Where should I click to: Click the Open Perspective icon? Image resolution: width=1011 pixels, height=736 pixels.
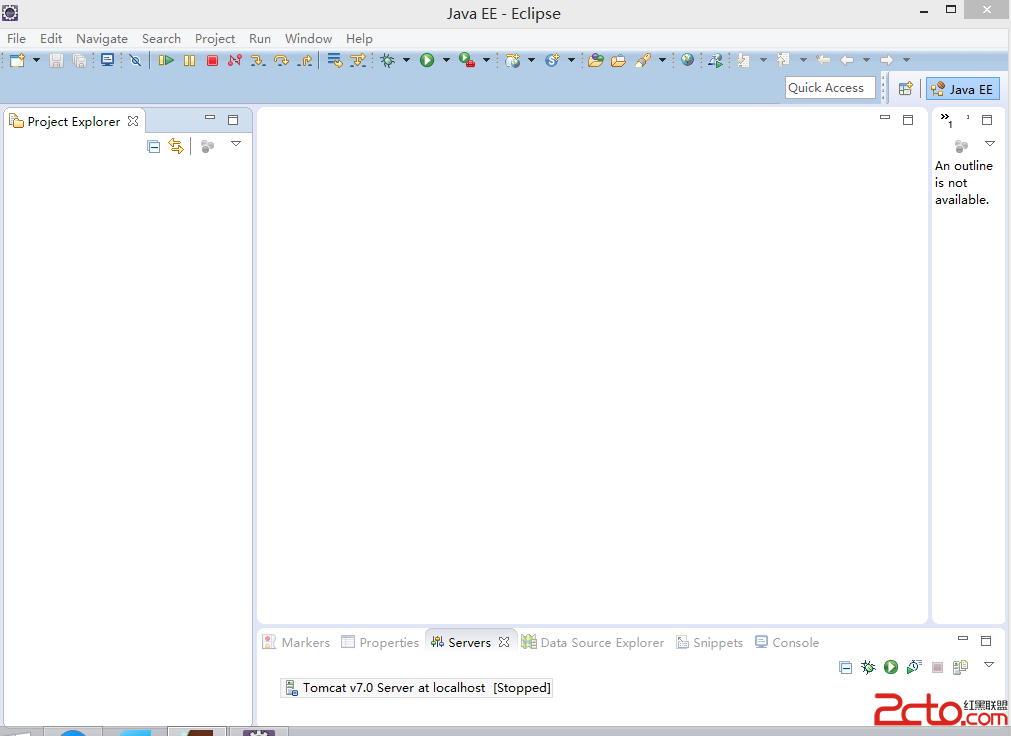click(x=906, y=88)
